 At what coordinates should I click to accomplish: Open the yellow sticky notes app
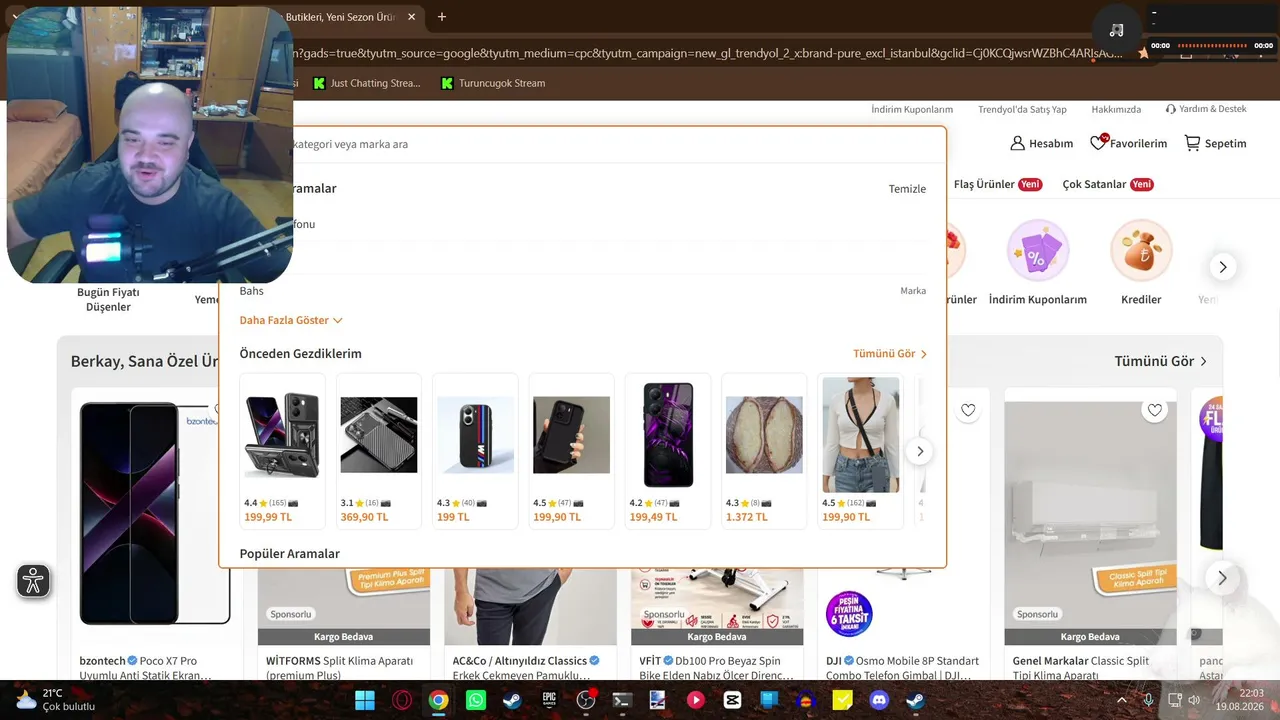pyautogui.click(x=842, y=701)
